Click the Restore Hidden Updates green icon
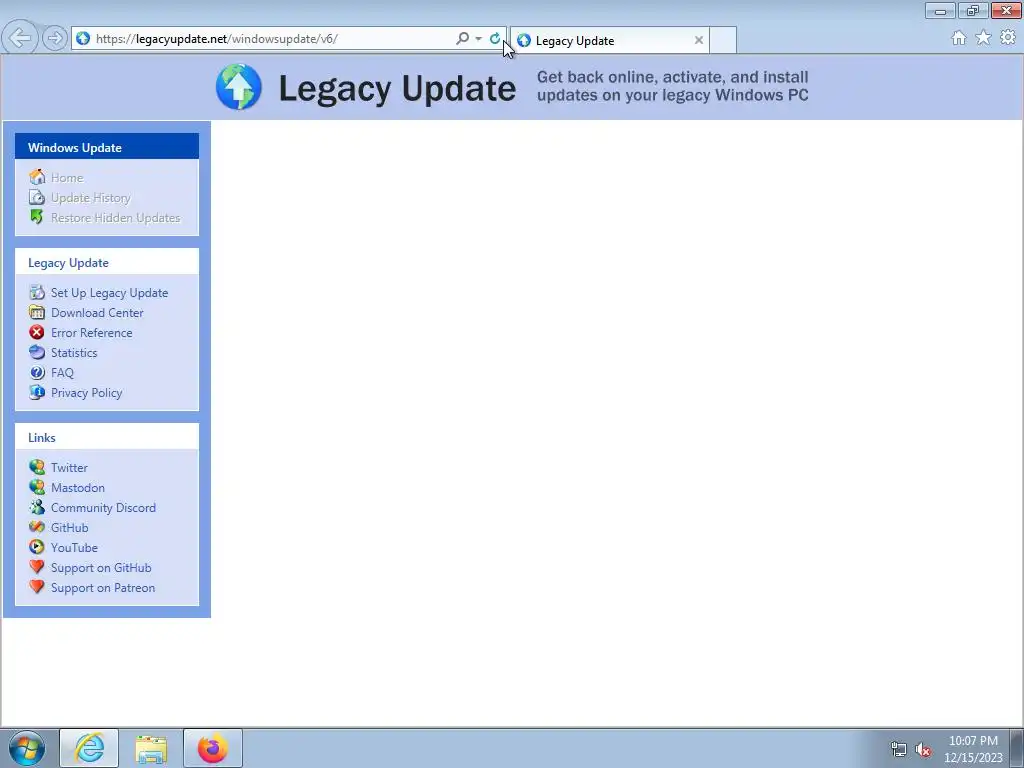1024x768 pixels. pos(37,217)
